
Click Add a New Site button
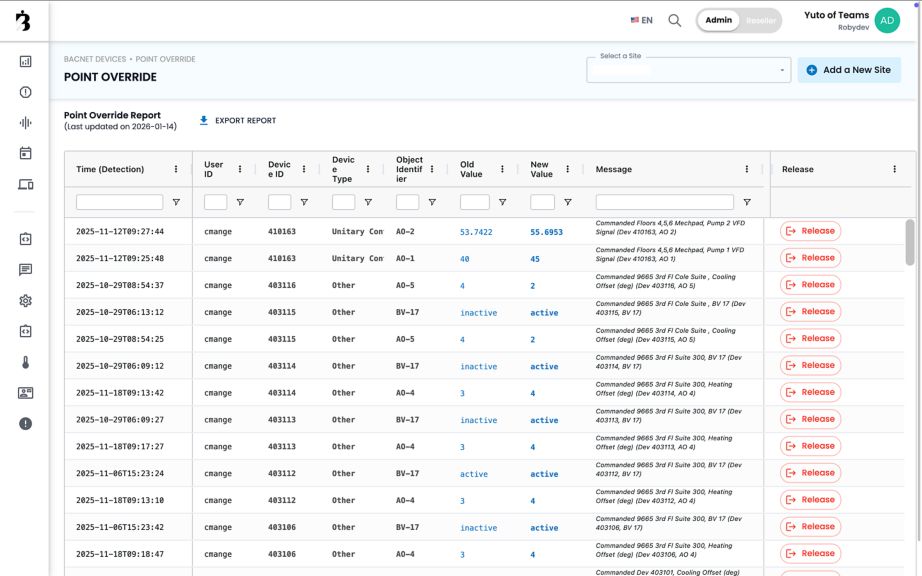click(848, 70)
